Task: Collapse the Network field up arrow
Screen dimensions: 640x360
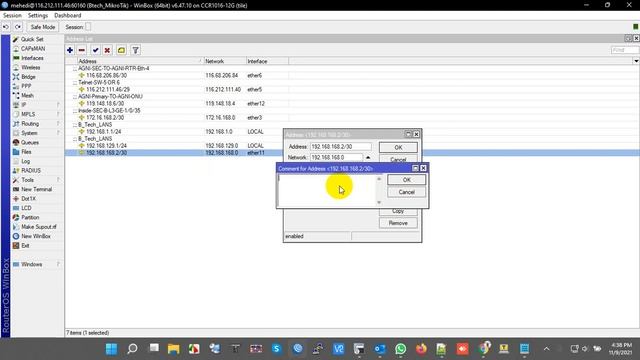Action: tap(368, 157)
